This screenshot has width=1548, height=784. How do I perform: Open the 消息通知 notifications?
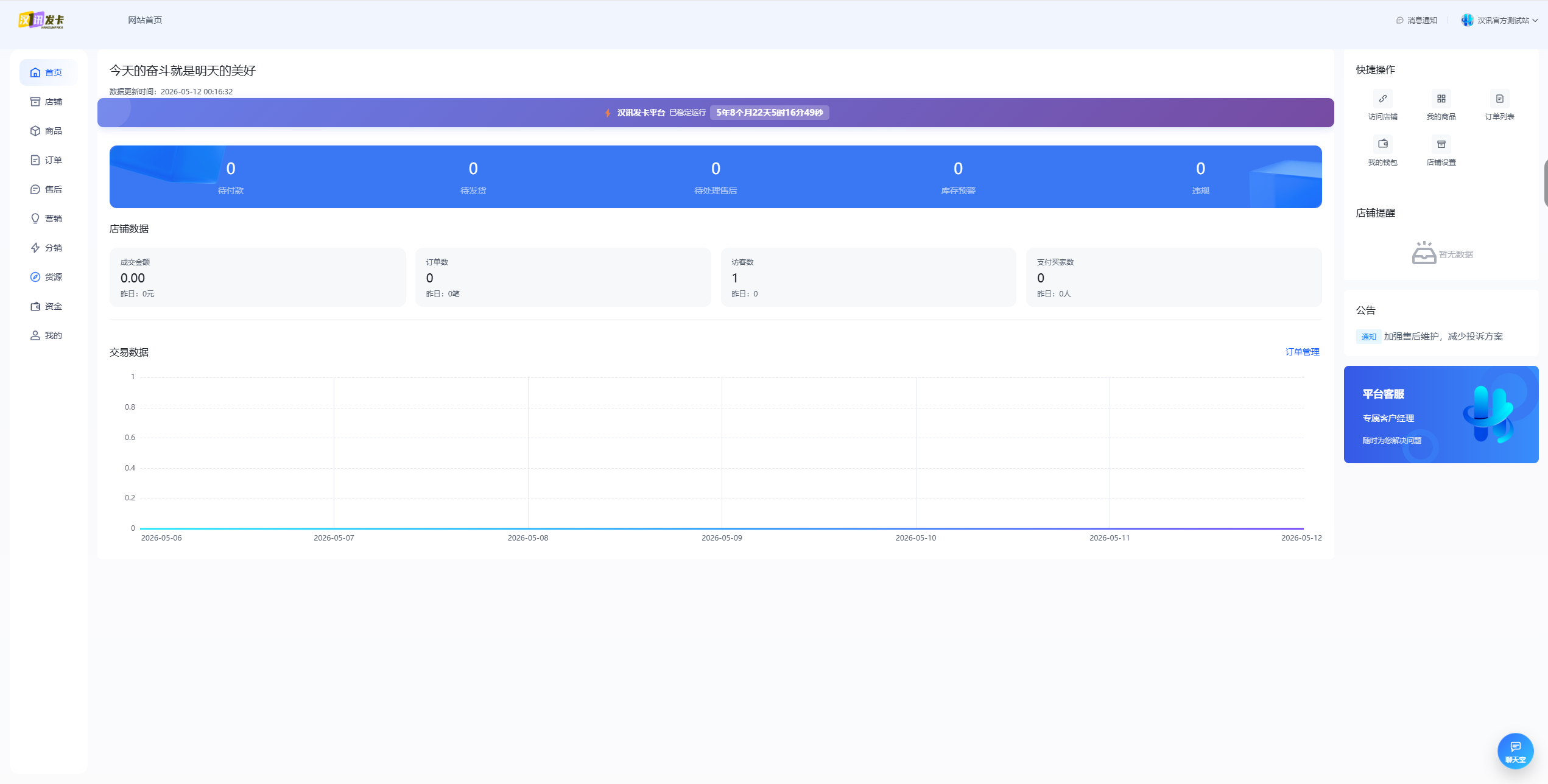tap(1416, 20)
